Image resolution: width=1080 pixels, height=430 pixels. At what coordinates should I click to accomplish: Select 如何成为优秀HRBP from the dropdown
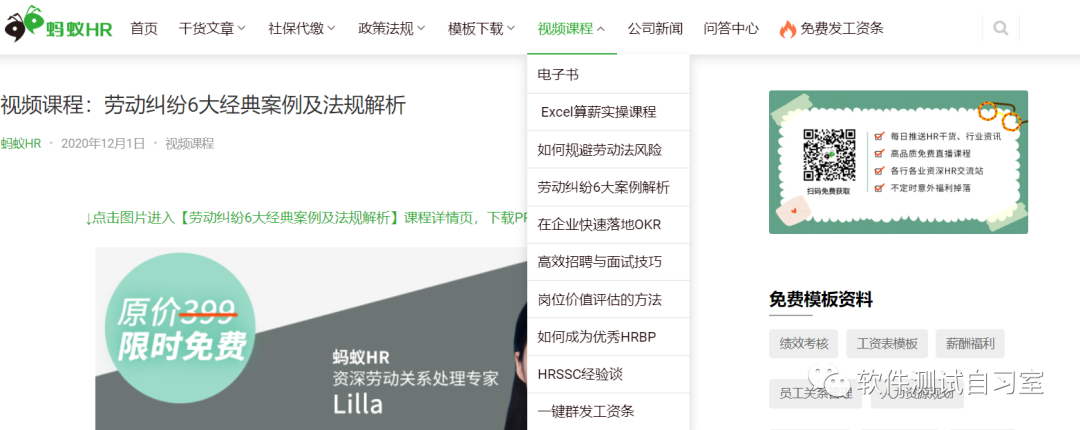click(608, 337)
